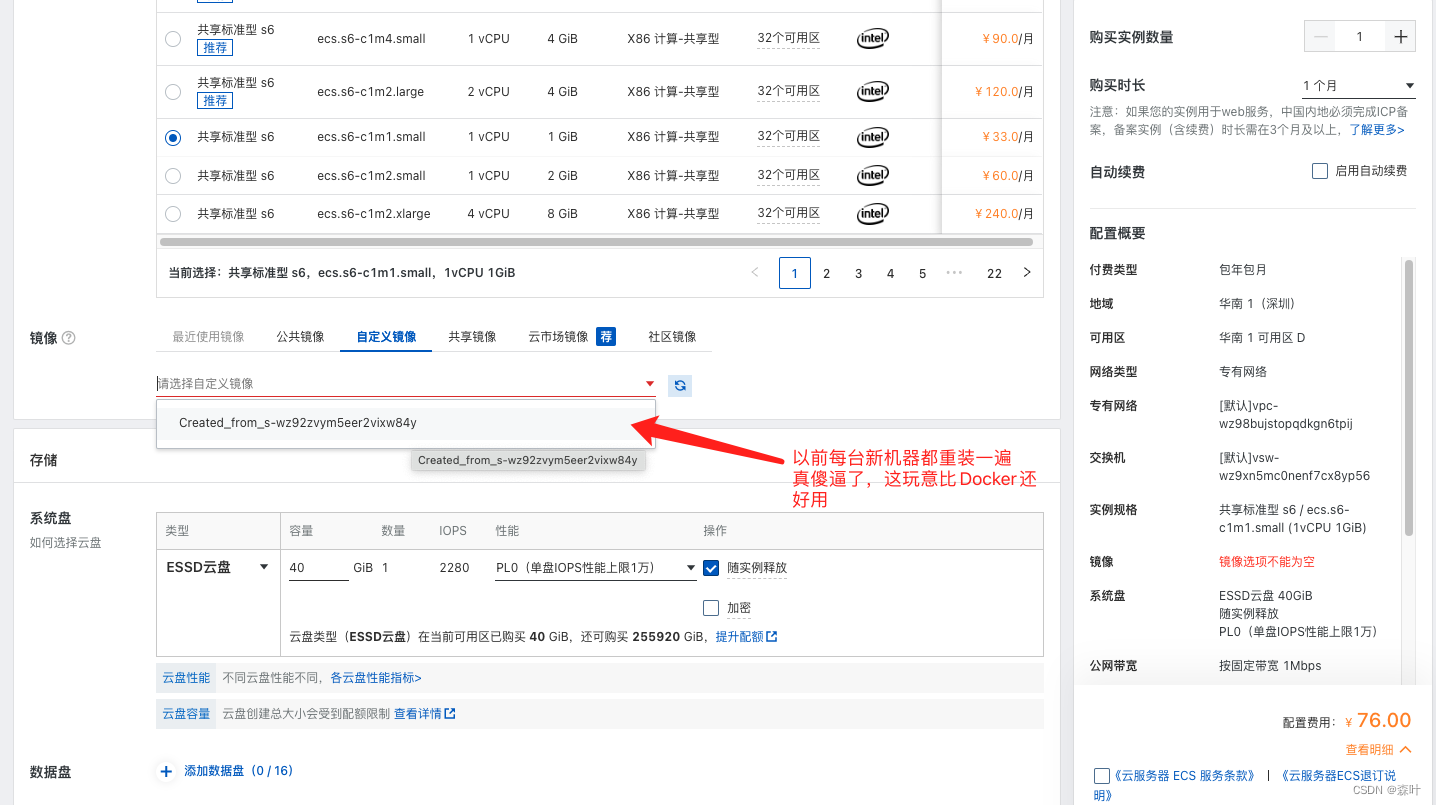Open the 各云盘性能指标 link
Screen dimensions: 1436x805
click(x=376, y=678)
